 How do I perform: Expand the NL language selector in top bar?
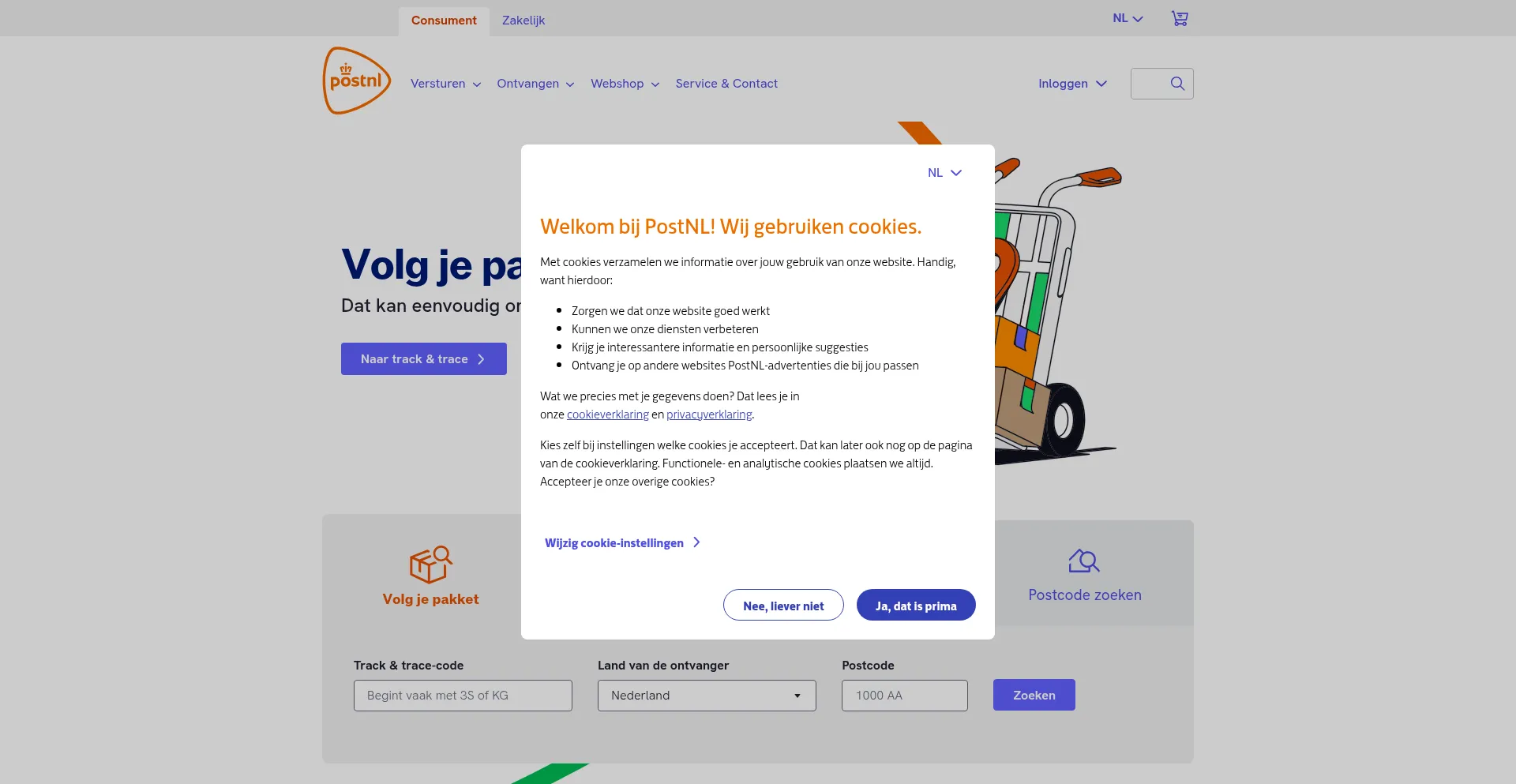tap(1128, 18)
